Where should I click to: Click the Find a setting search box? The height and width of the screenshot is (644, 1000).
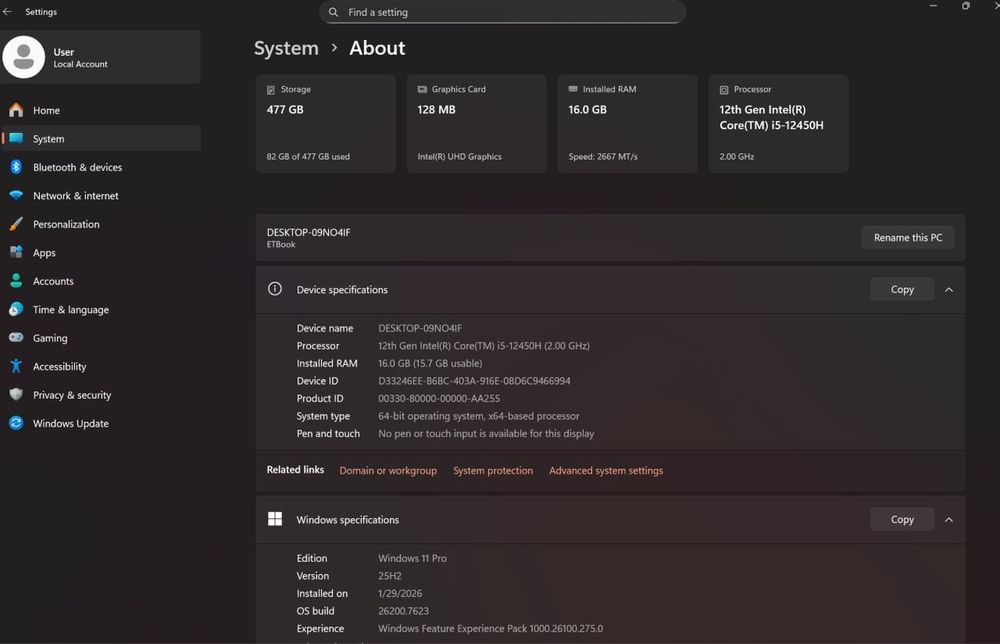(503, 12)
